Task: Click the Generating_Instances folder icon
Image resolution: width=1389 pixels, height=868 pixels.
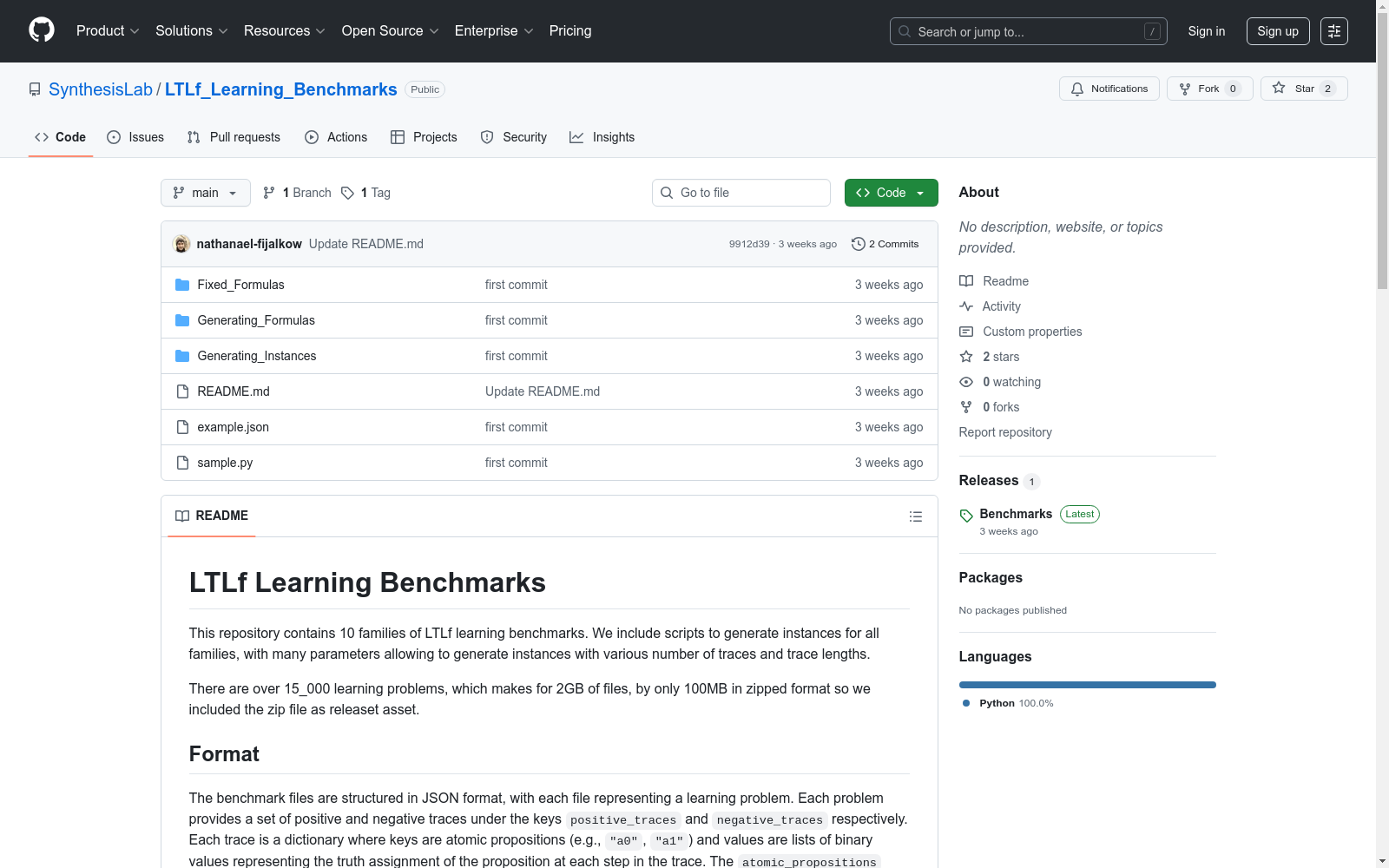Action: click(x=182, y=356)
